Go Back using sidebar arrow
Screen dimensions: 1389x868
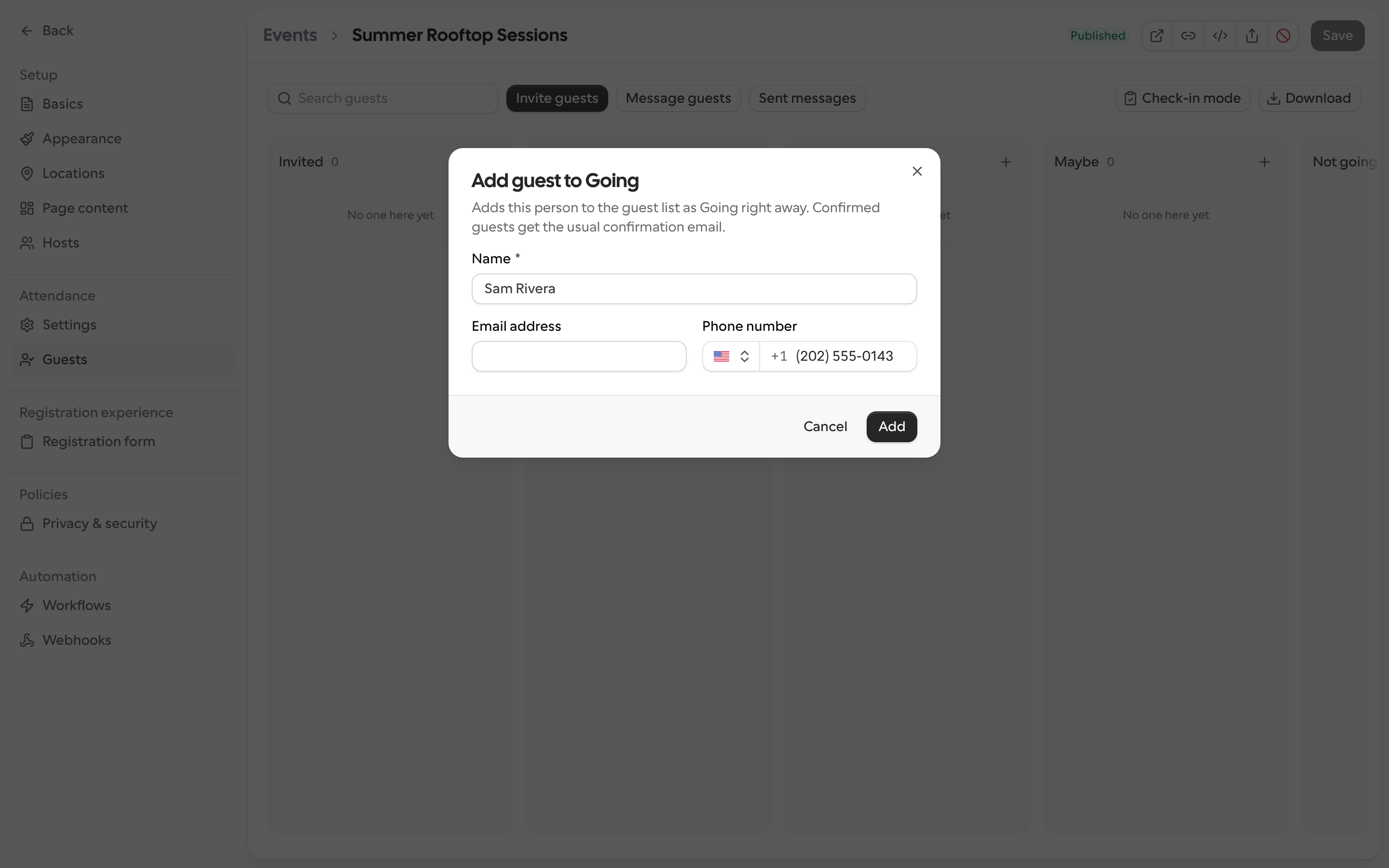click(46, 30)
